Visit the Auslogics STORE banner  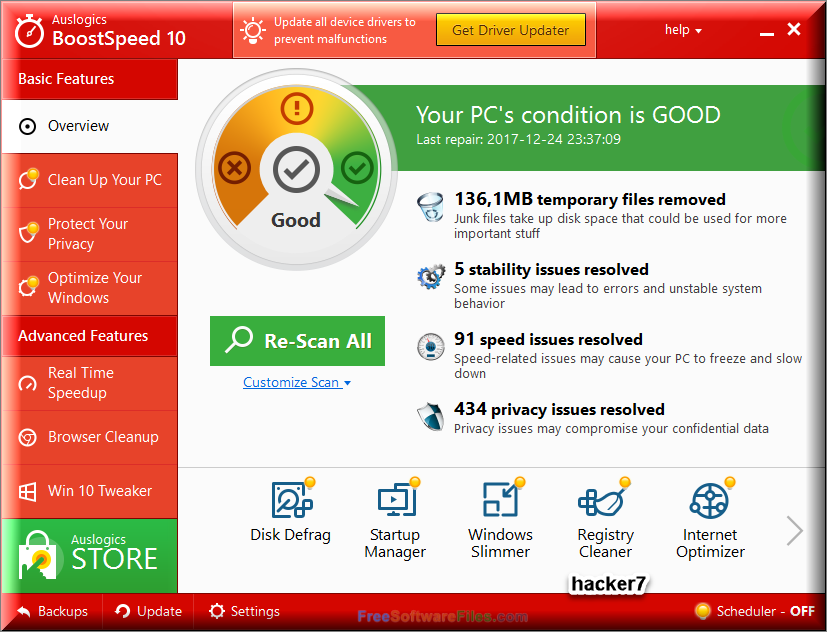(90, 556)
